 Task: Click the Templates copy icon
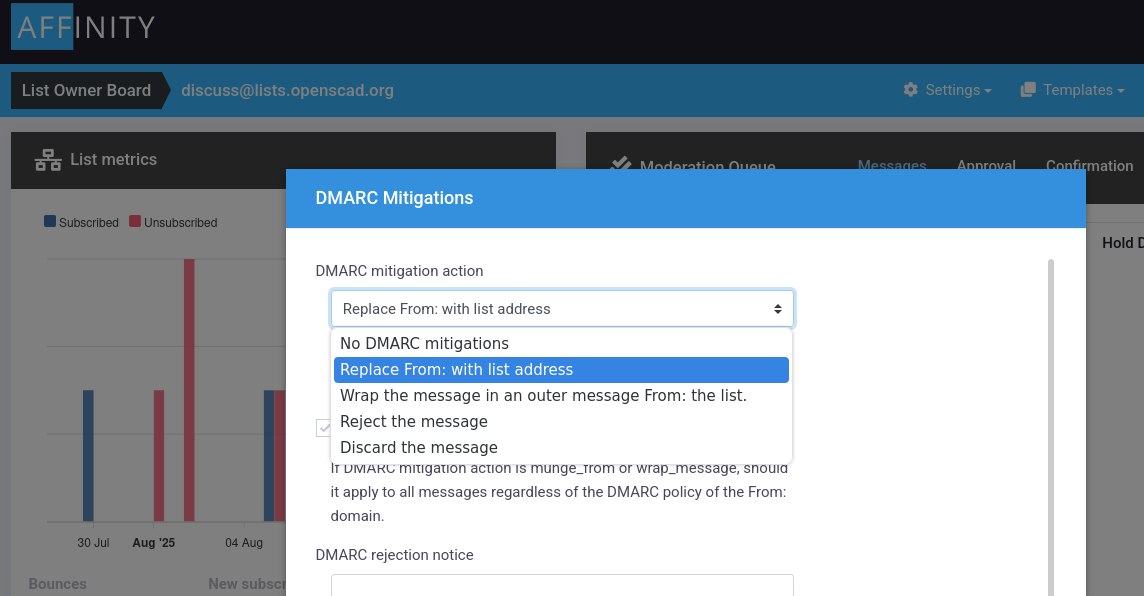(1027, 90)
